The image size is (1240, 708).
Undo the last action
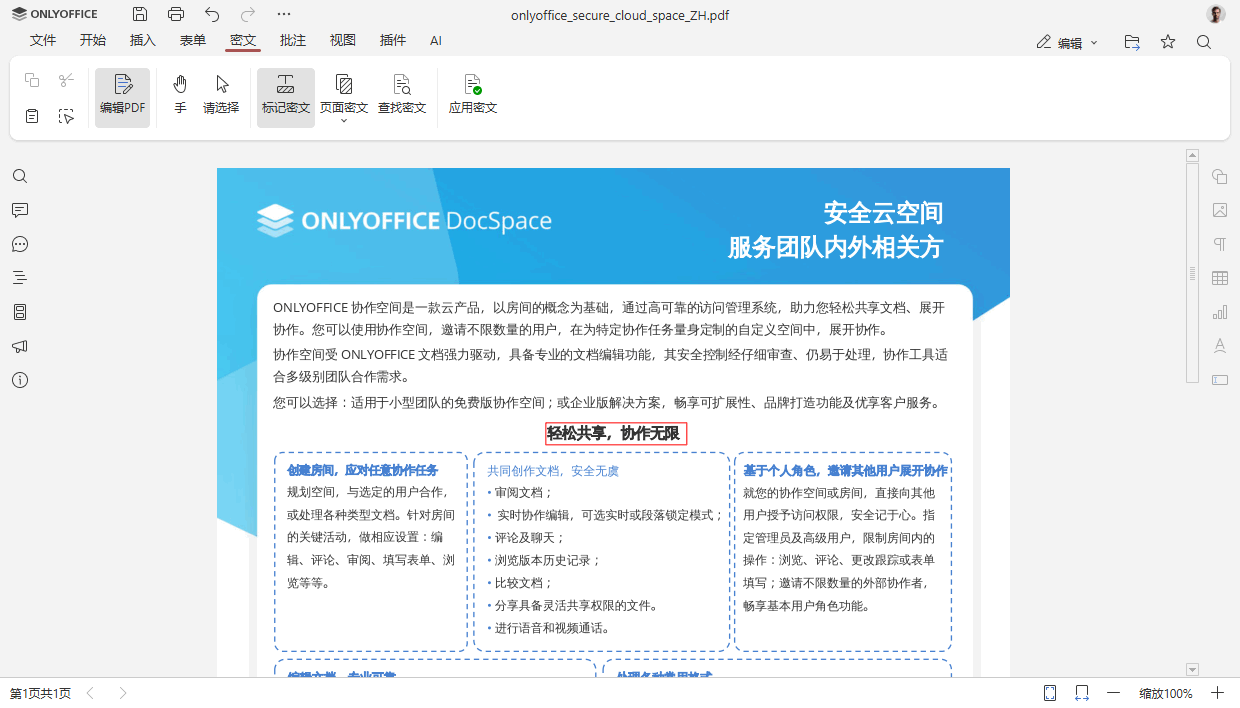(212, 14)
